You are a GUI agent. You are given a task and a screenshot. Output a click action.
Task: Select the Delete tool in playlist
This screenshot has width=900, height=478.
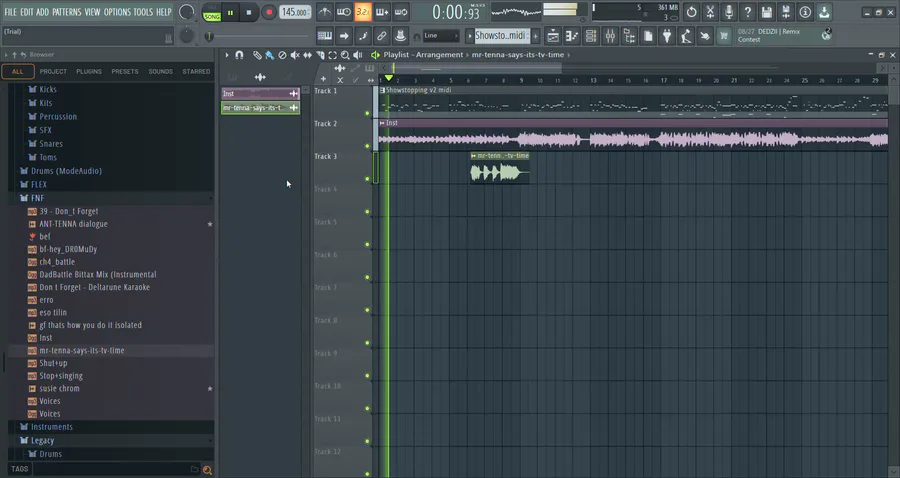point(282,55)
